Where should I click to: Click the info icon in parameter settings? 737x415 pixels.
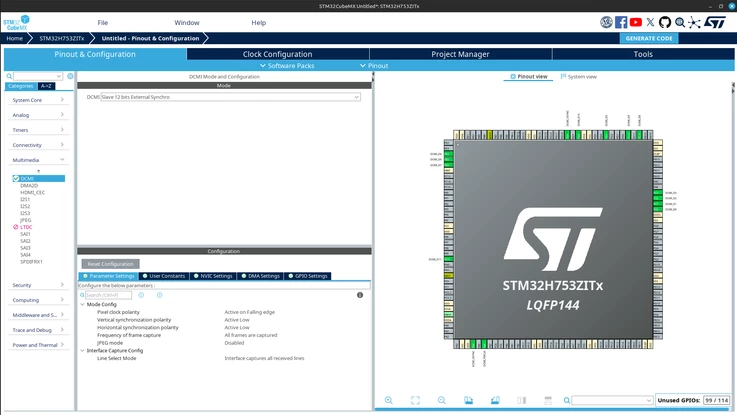360,295
